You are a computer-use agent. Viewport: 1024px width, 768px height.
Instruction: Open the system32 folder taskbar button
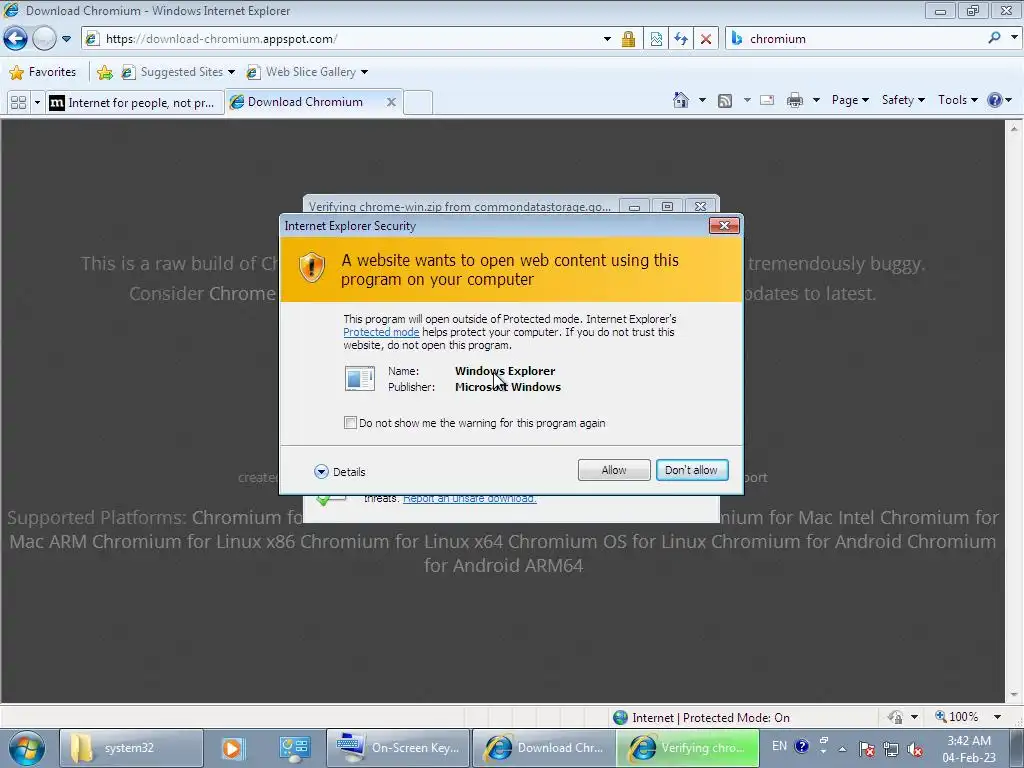[x=131, y=748]
